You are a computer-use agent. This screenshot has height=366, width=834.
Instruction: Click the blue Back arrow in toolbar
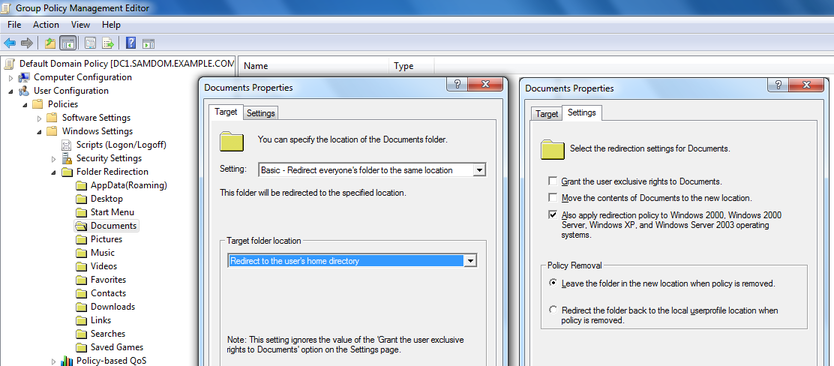(x=10, y=43)
